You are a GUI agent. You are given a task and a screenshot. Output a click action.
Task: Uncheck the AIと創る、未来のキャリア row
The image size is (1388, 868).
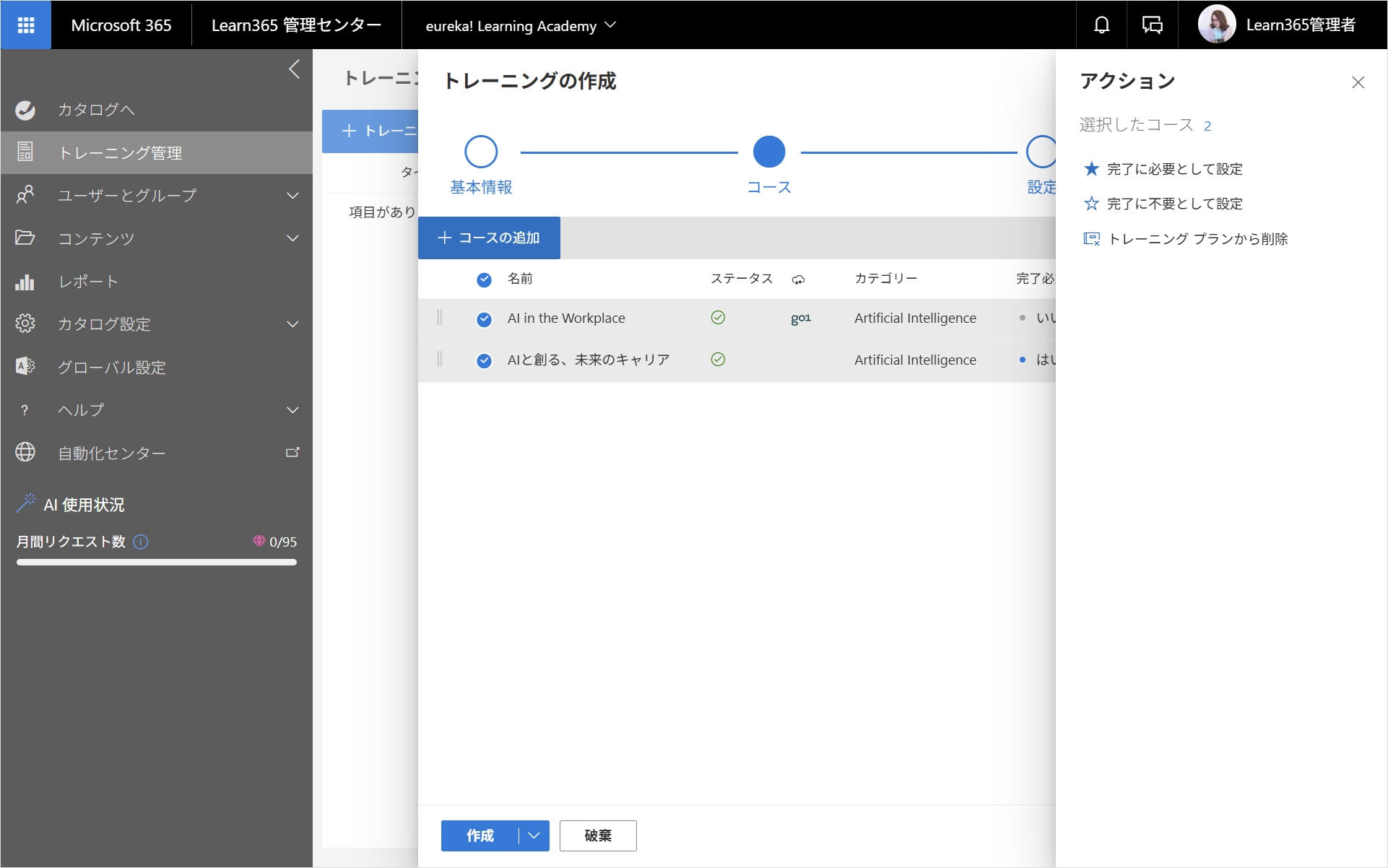coord(485,360)
